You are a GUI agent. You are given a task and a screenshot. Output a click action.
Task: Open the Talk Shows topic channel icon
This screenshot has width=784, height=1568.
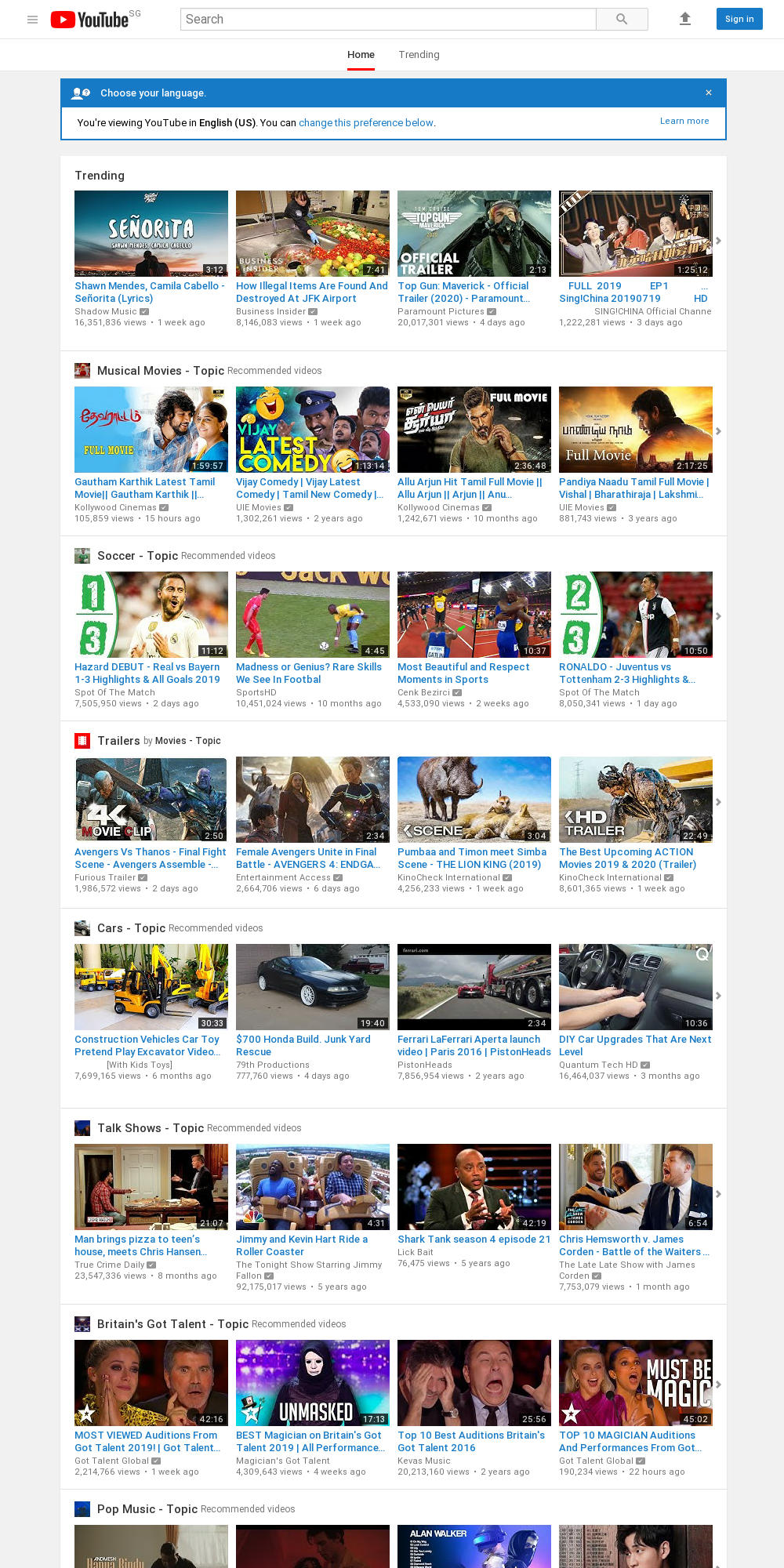tap(82, 1128)
